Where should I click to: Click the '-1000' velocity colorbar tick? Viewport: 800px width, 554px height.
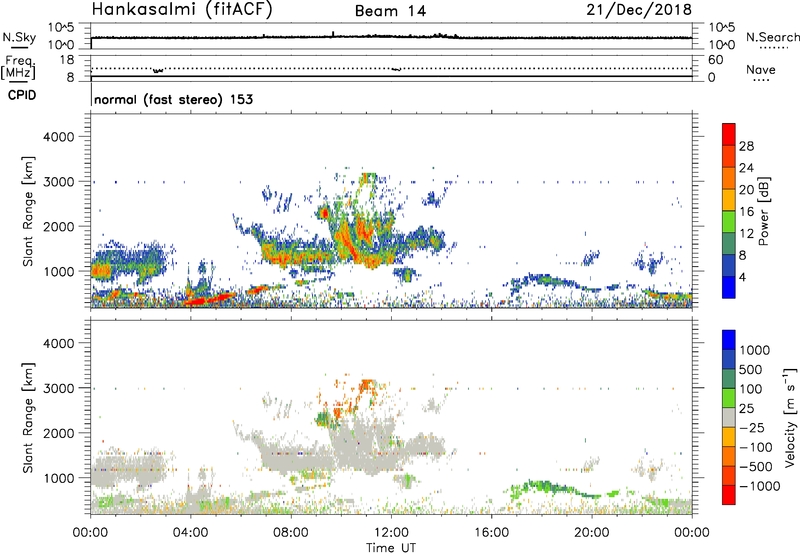(759, 486)
